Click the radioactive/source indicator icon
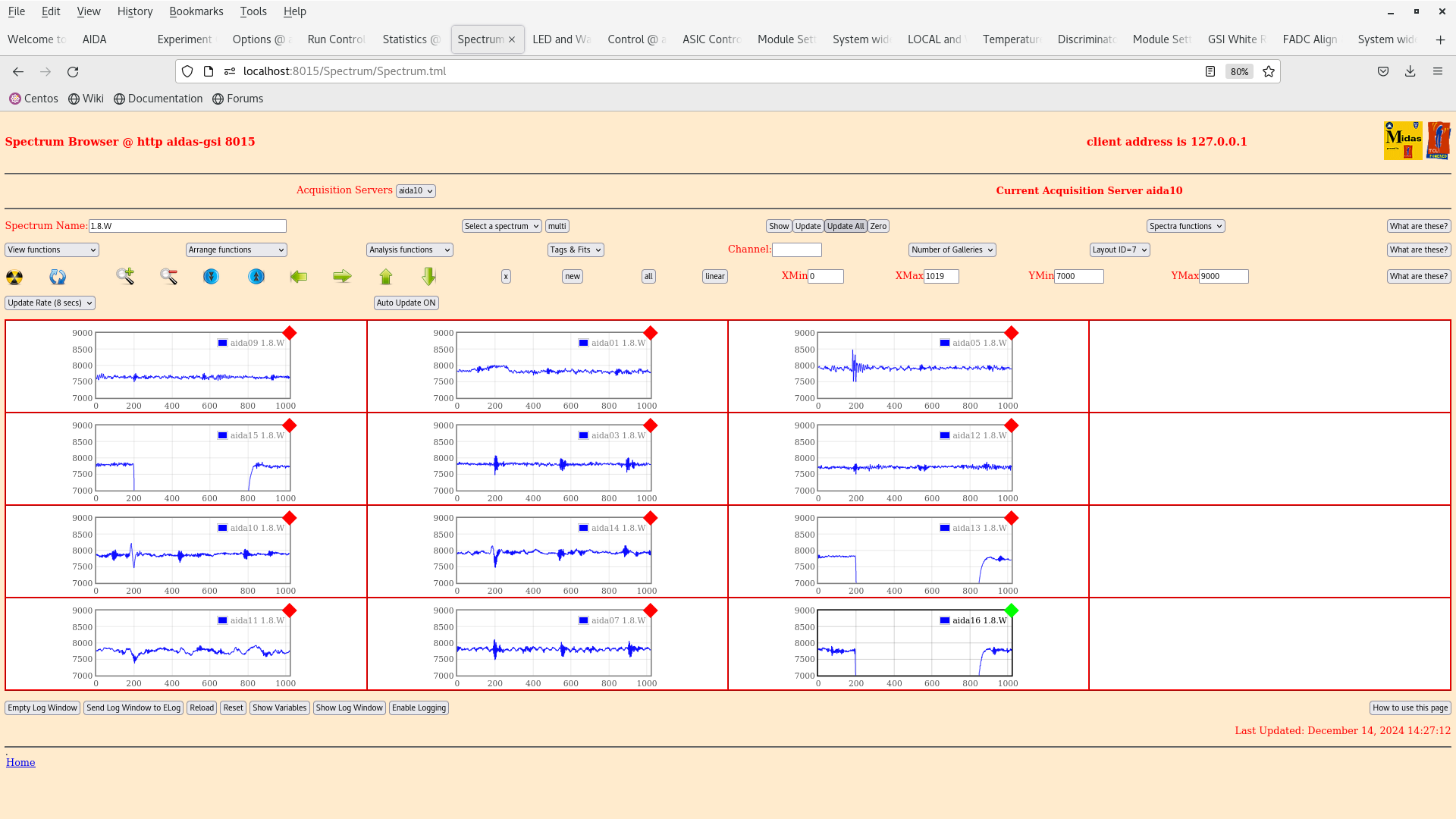This screenshot has width=1456, height=819. tap(15, 276)
